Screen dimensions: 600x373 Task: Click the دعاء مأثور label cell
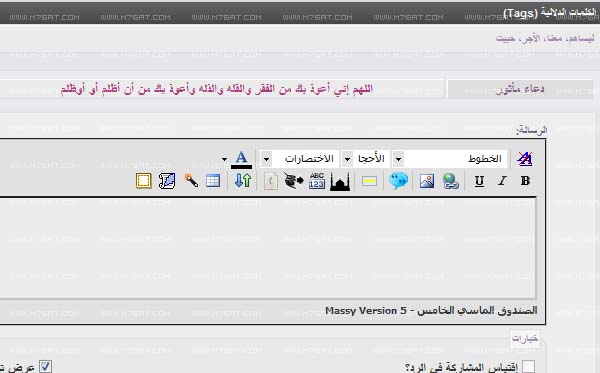click(520, 90)
